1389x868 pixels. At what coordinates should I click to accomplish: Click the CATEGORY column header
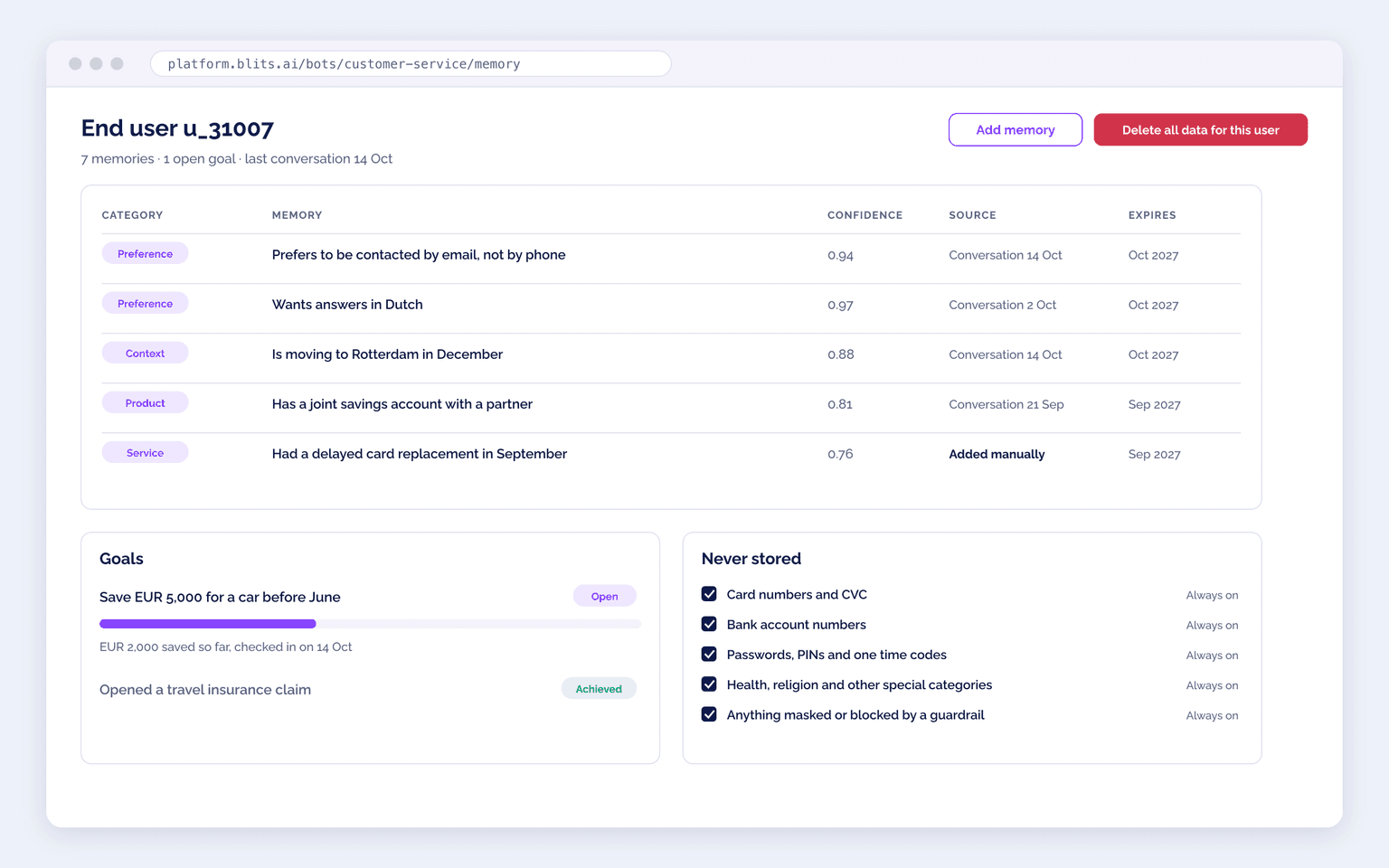(x=132, y=215)
